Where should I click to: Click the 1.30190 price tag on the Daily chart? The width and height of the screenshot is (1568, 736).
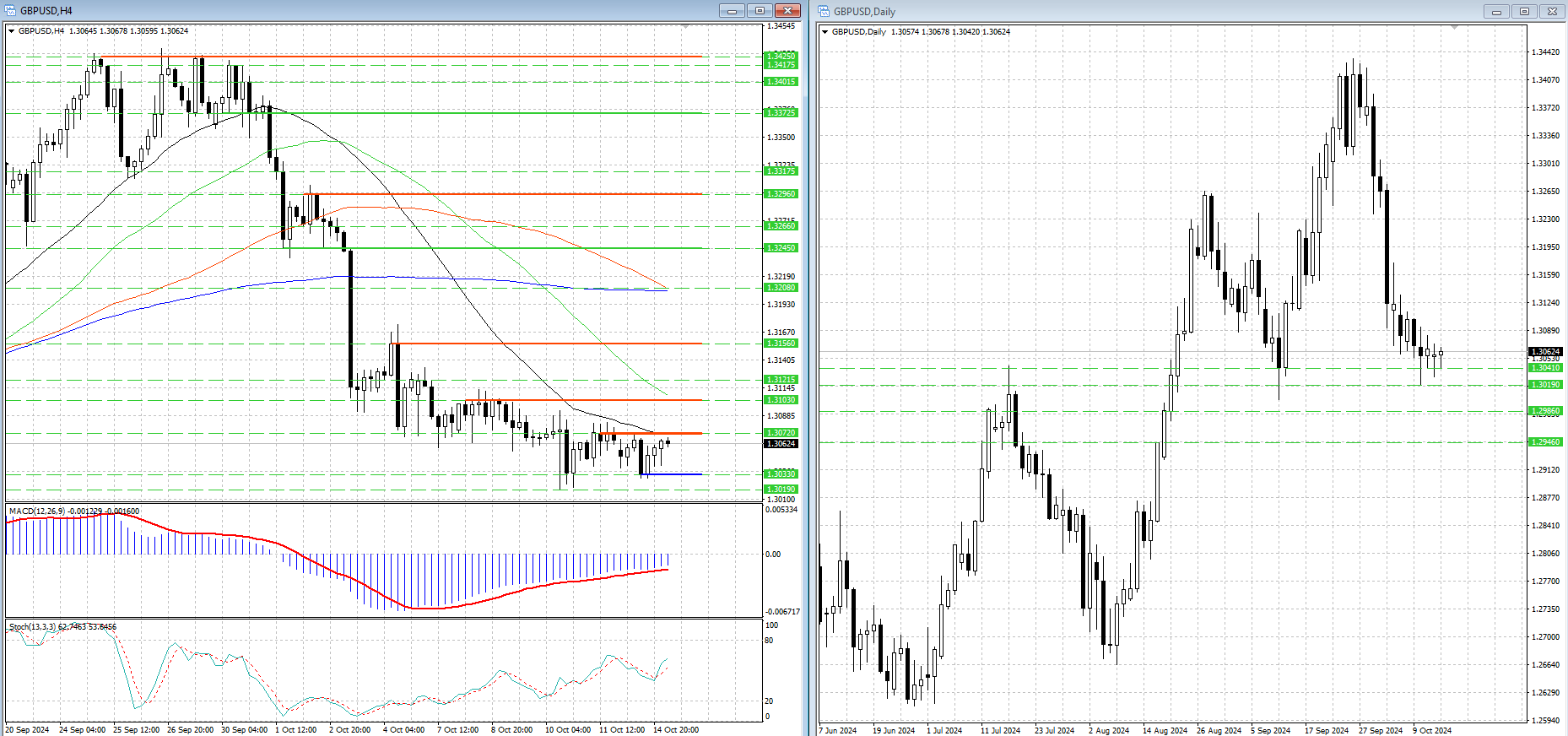click(1546, 385)
